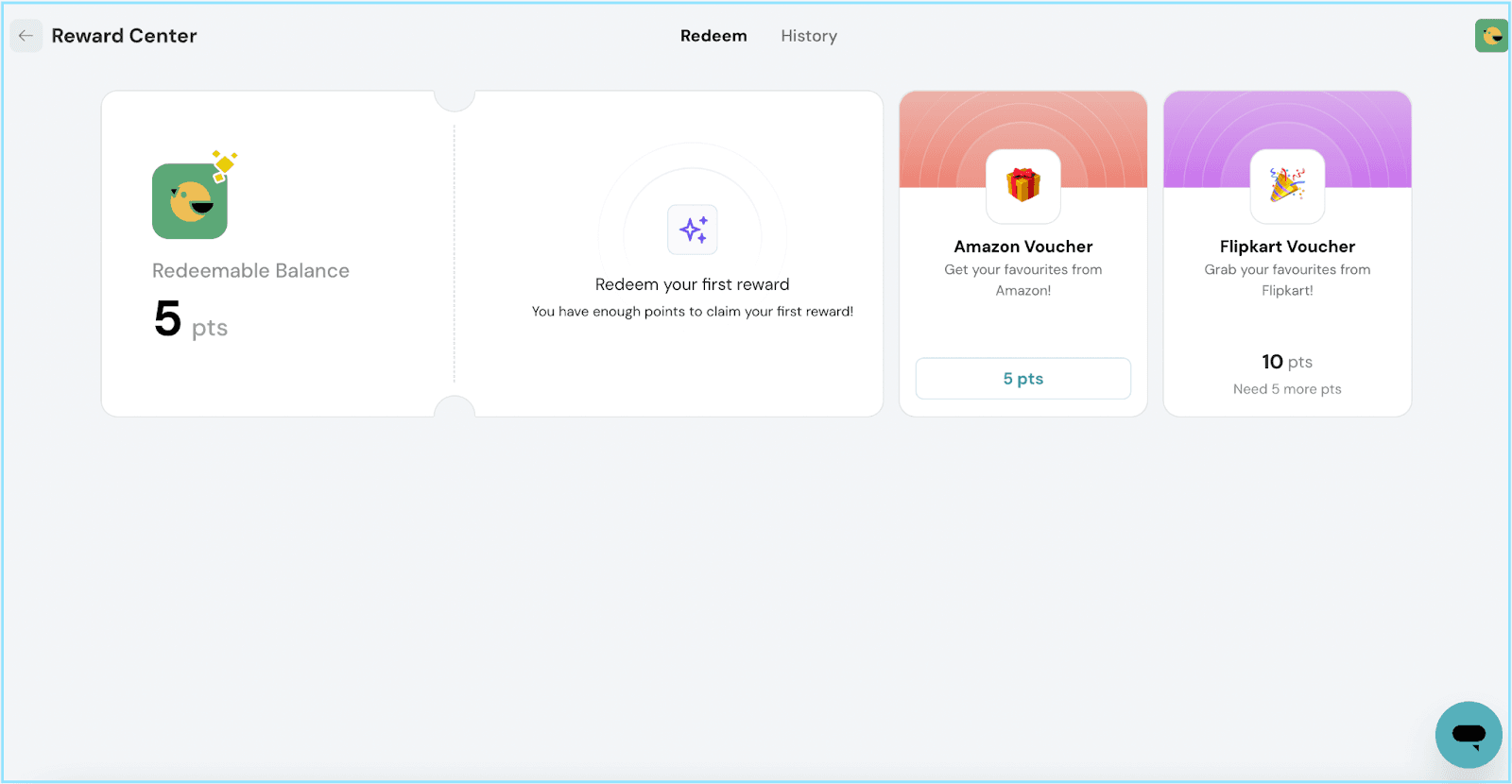Open the chat support bubble
1512x784 pixels.
1469,734
